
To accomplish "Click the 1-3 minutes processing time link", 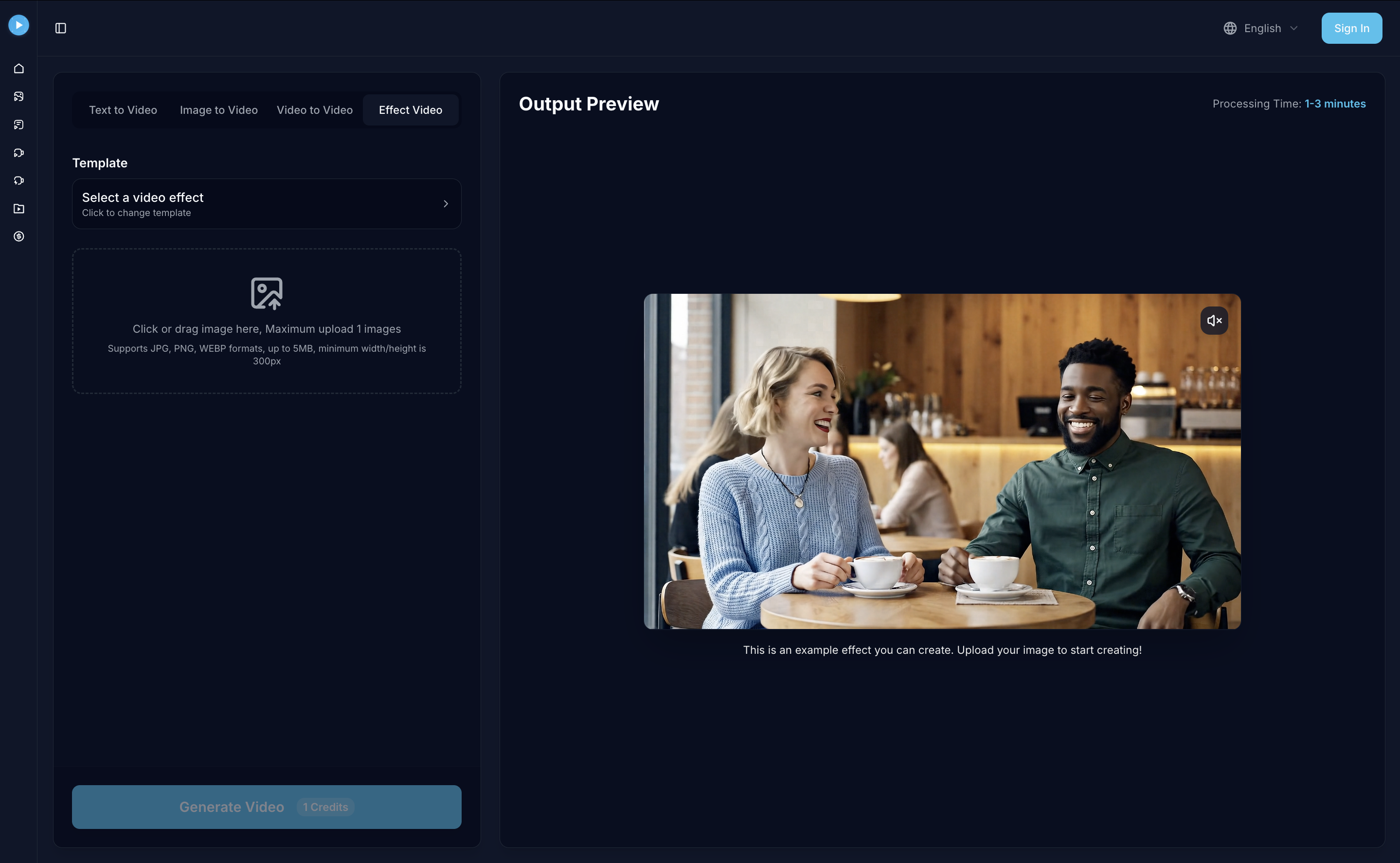I will pos(1335,103).
